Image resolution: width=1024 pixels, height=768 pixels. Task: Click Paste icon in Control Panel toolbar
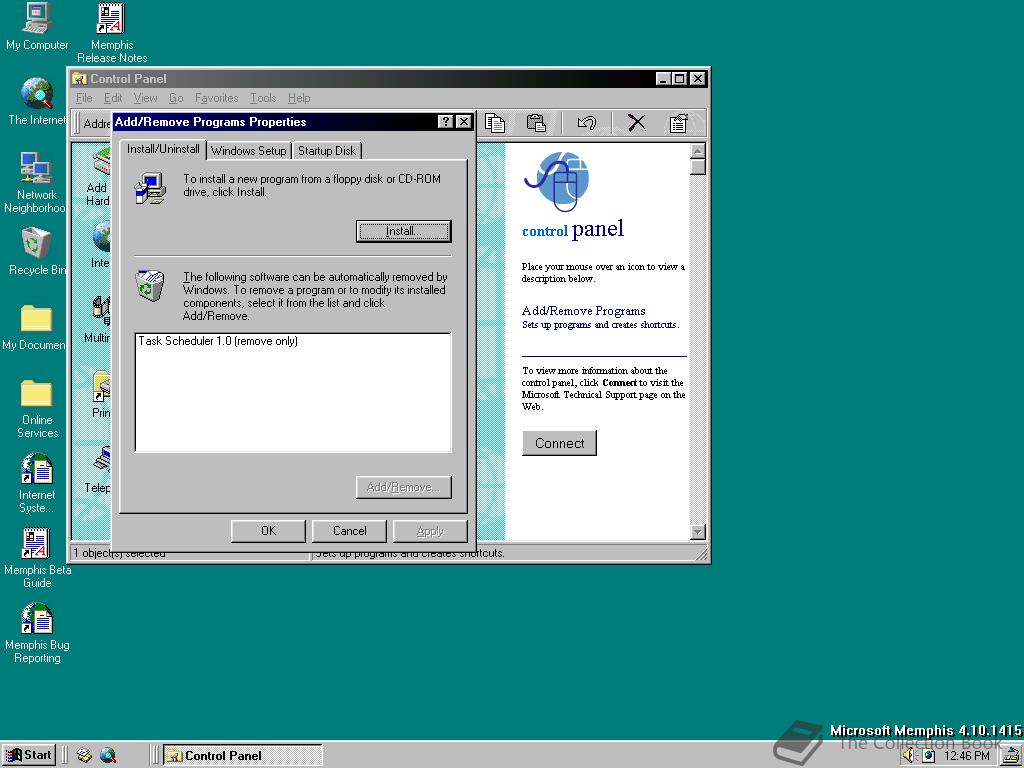(x=536, y=123)
